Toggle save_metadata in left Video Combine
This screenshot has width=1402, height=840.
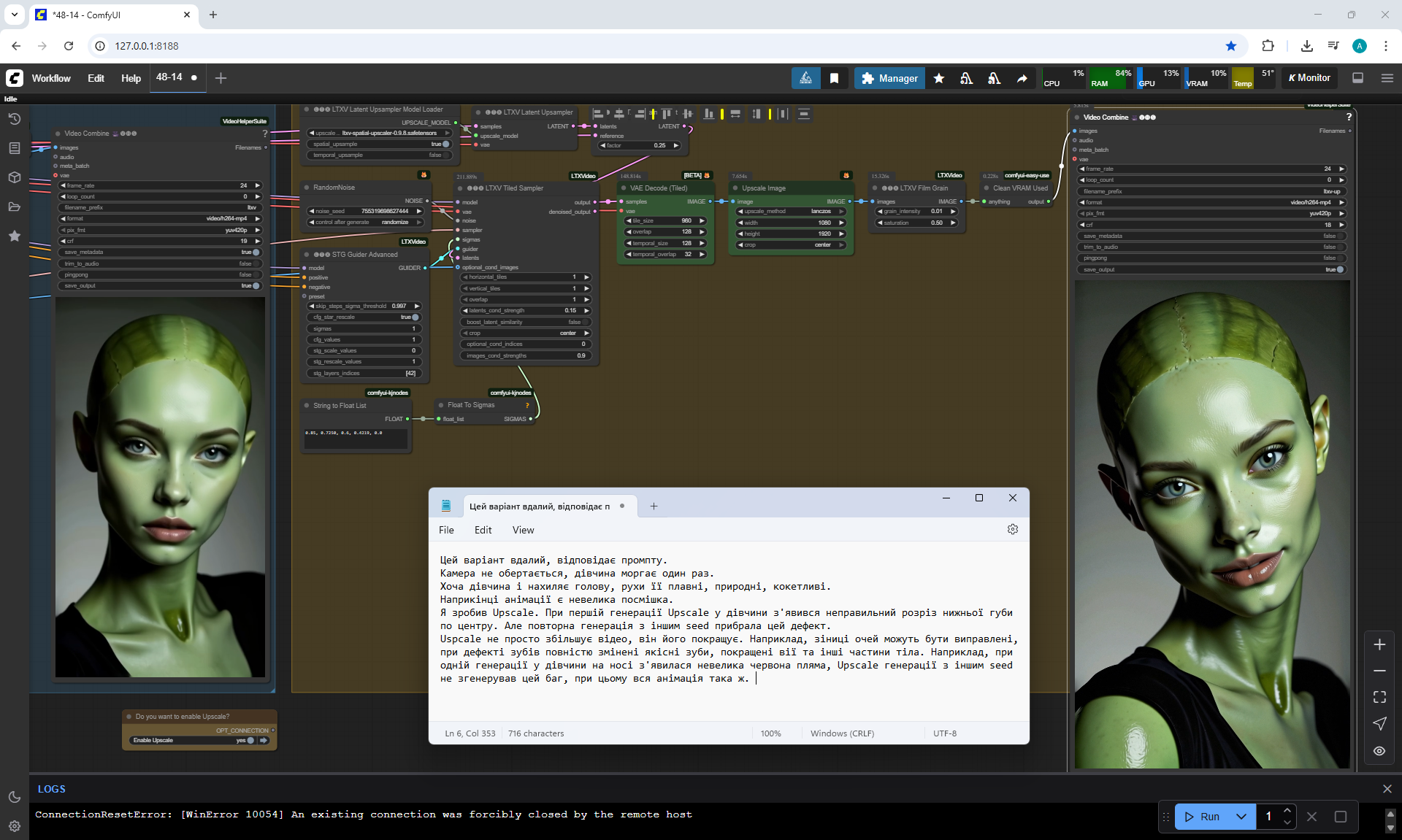point(255,253)
